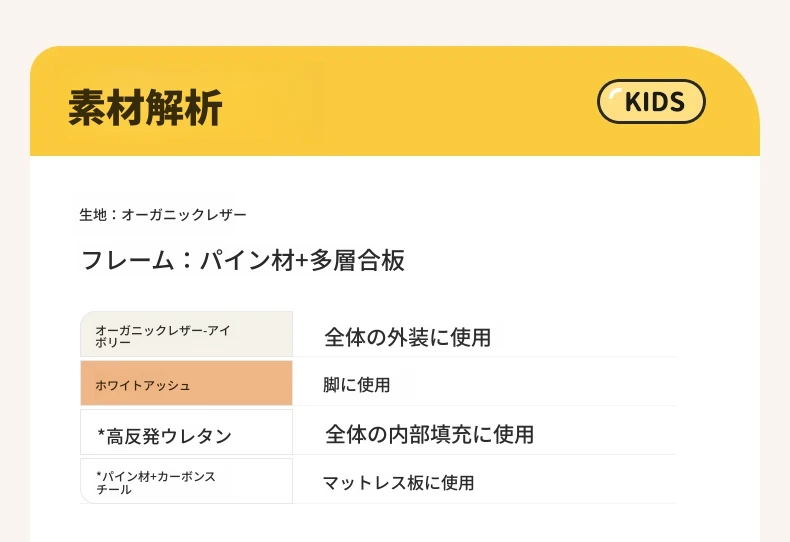Click the word チール in last row

[x=114, y=490]
